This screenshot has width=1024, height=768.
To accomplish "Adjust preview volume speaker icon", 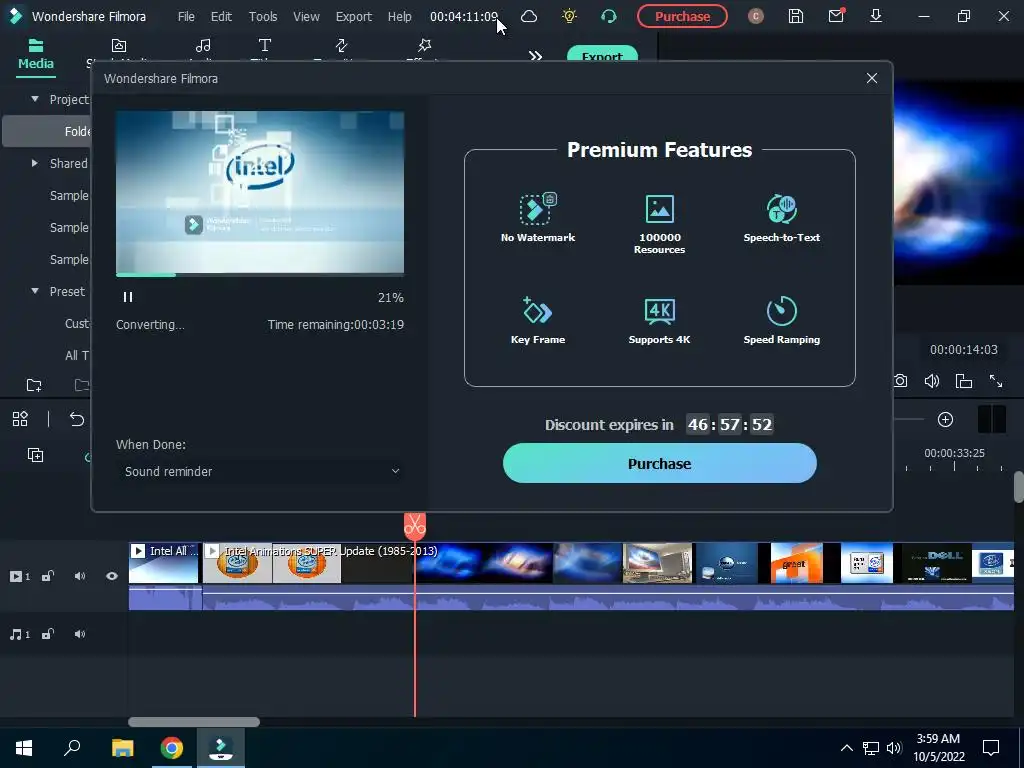I will 932,381.
